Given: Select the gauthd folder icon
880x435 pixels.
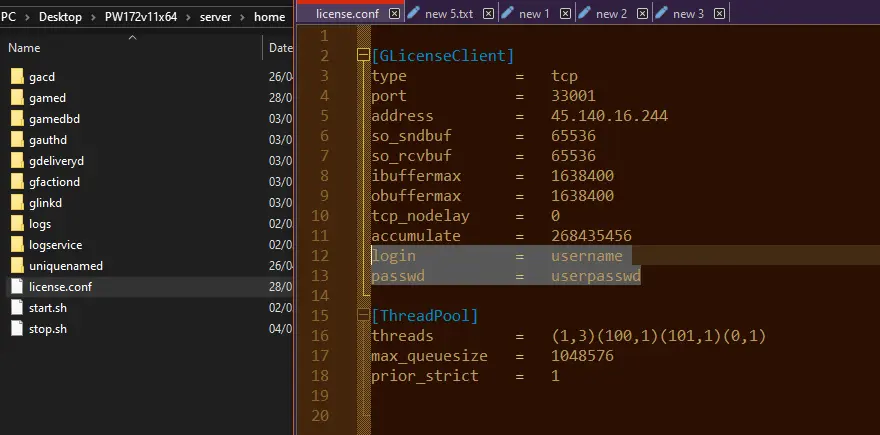Looking at the screenshot, I should [17, 140].
